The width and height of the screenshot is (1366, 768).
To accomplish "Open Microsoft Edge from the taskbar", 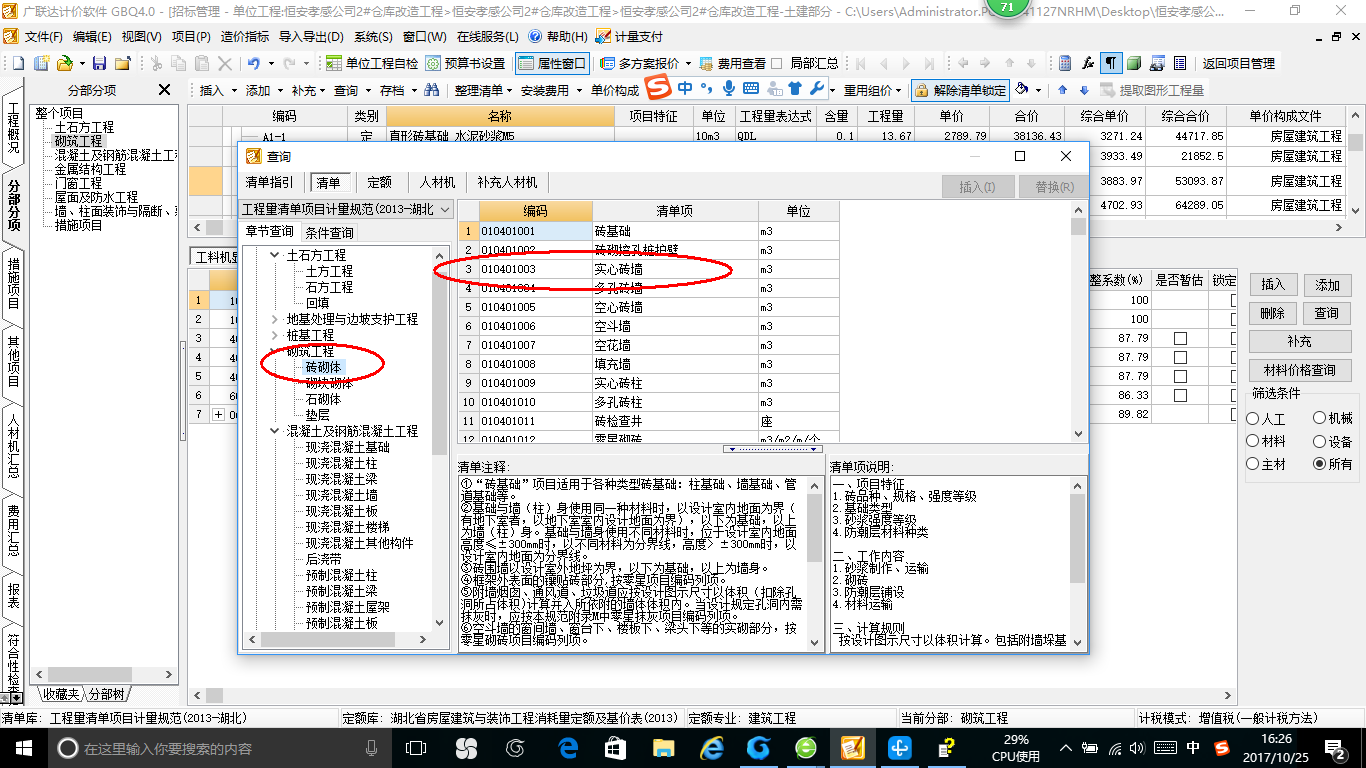I will (x=569, y=748).
